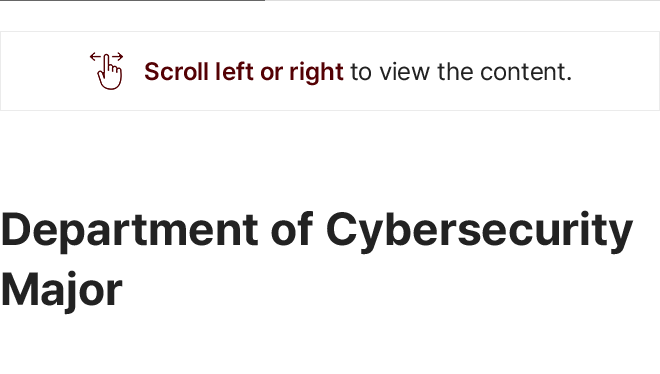Screen dimensions: 660x374
Task: Click the swipe hand gesture icon
Action: click(106, 71)
